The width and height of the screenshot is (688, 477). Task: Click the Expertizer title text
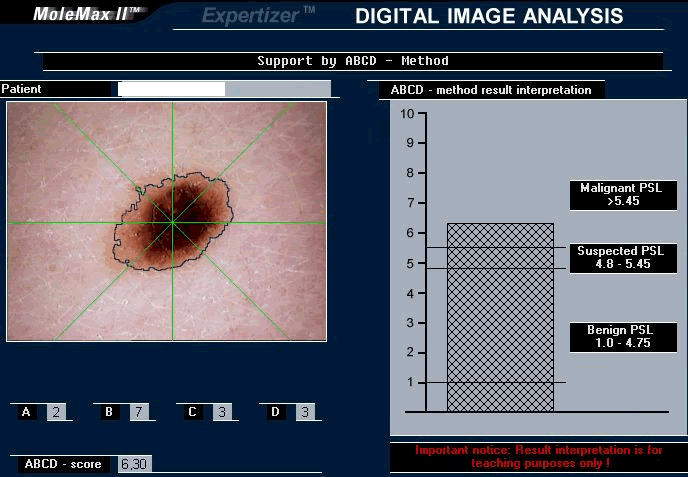pyautogui.click(x=258, y=16)
